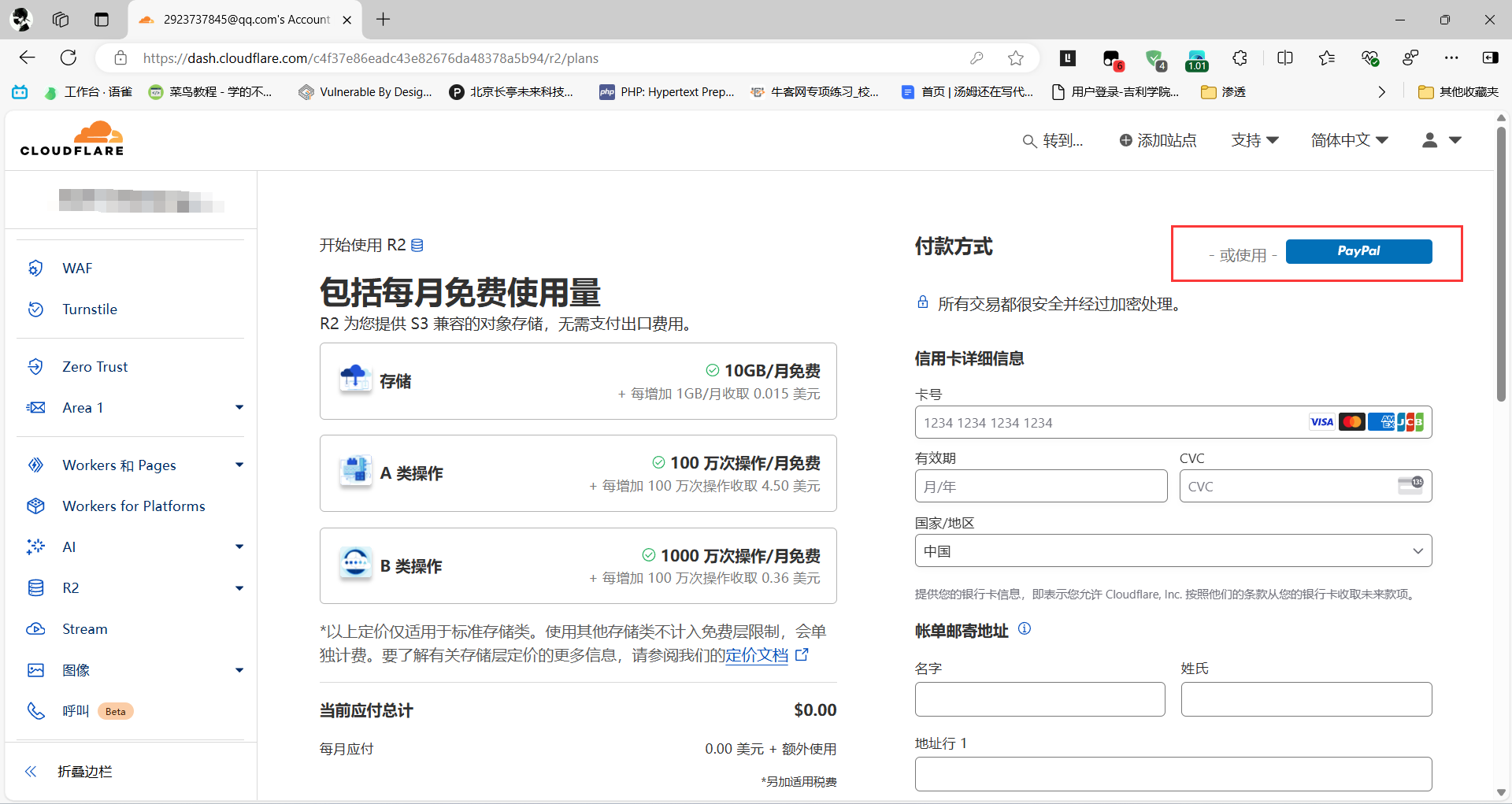Click Workers and Pages icon

(35, 465)
